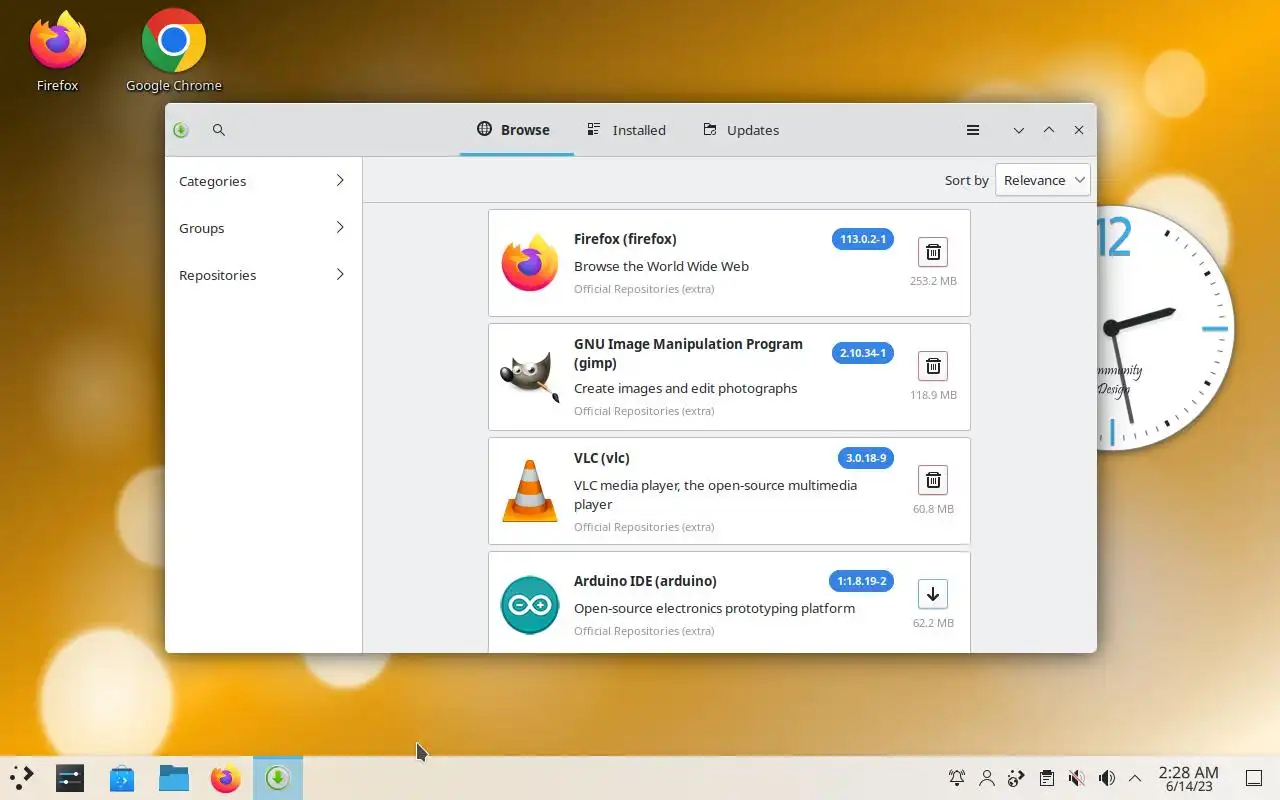Open the Sort by Relevance dropdown
This screenshot has width=1280, height=800.
(1043, 180)
